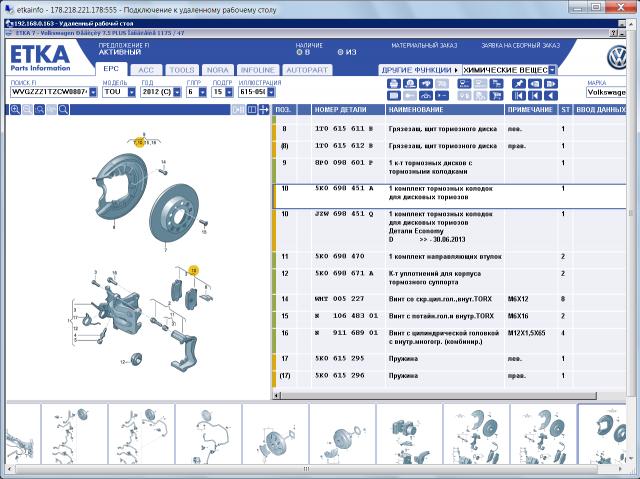Open the МОДЕЛЬ dropdown showing TOU

[131, 92]
